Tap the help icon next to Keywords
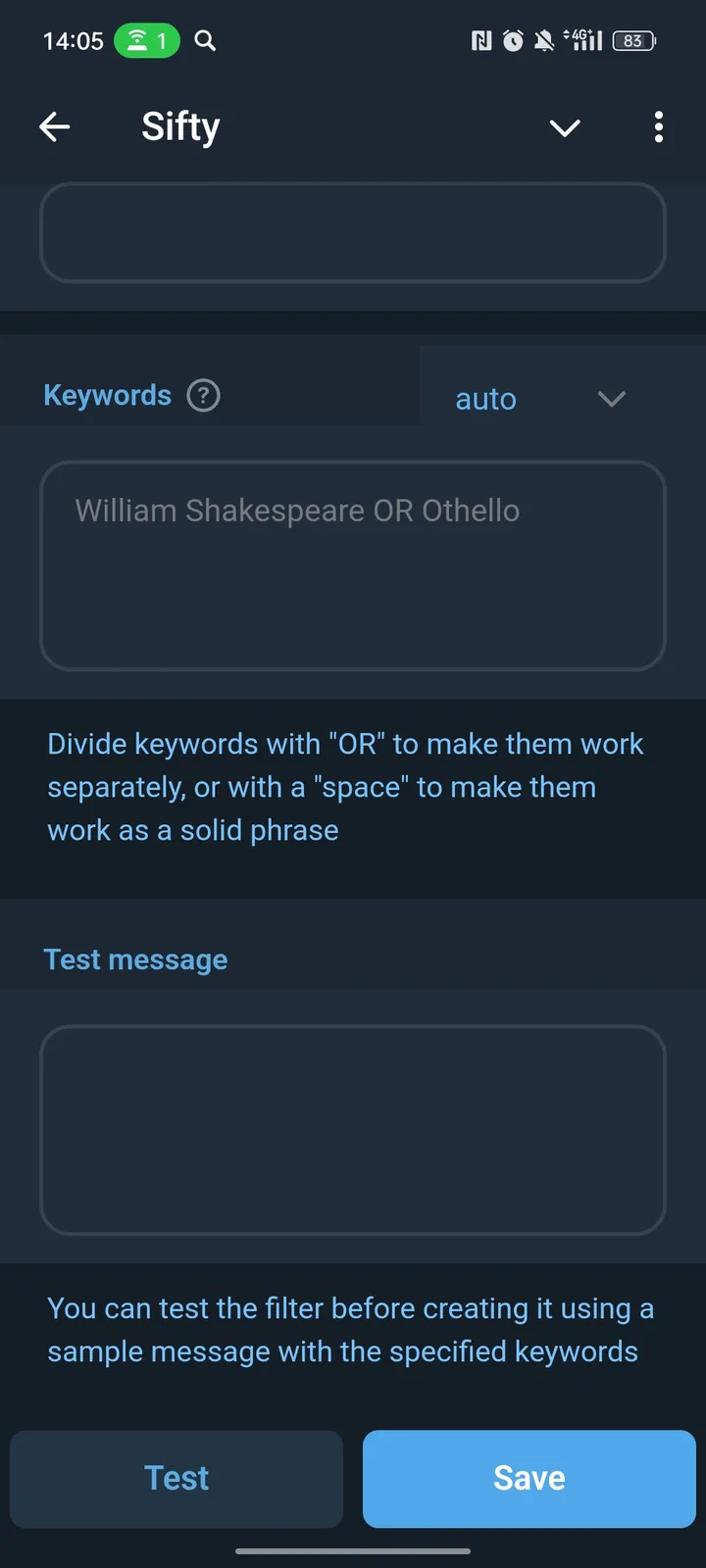706x1568 pixels. coord(202,395)
